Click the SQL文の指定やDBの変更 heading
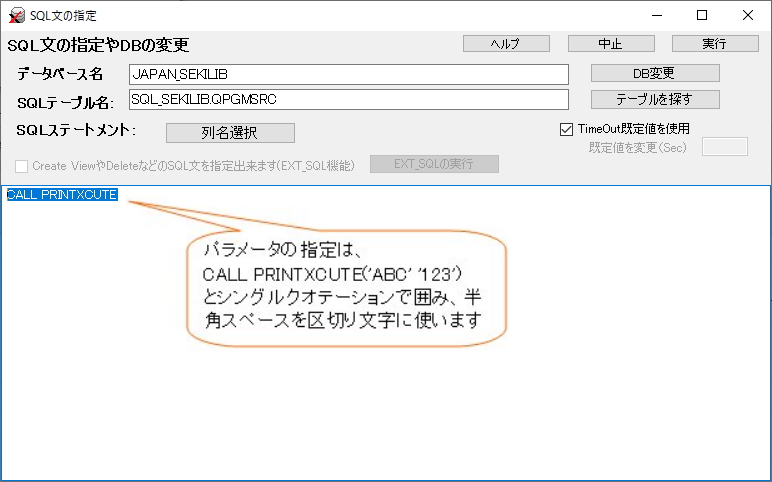Screen dimensions: 772x482 click(x=98, y=45)
